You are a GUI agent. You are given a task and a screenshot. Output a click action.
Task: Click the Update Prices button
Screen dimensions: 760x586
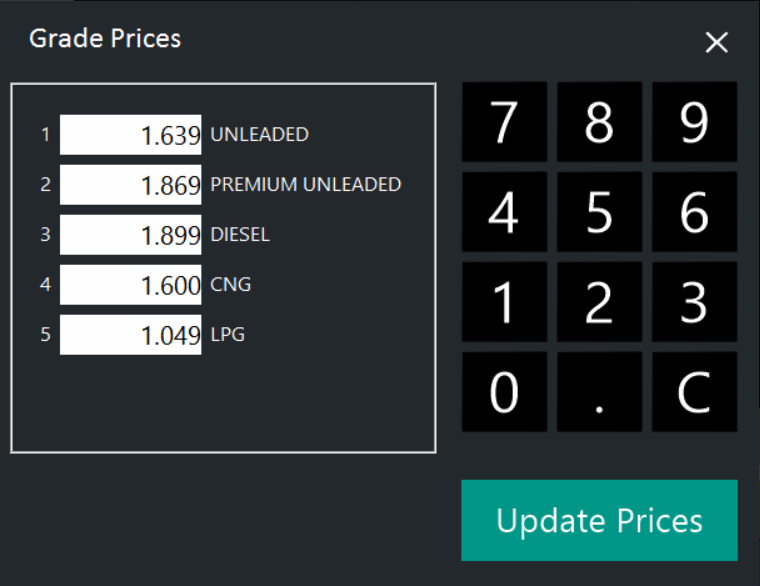(x=599, y=520)
